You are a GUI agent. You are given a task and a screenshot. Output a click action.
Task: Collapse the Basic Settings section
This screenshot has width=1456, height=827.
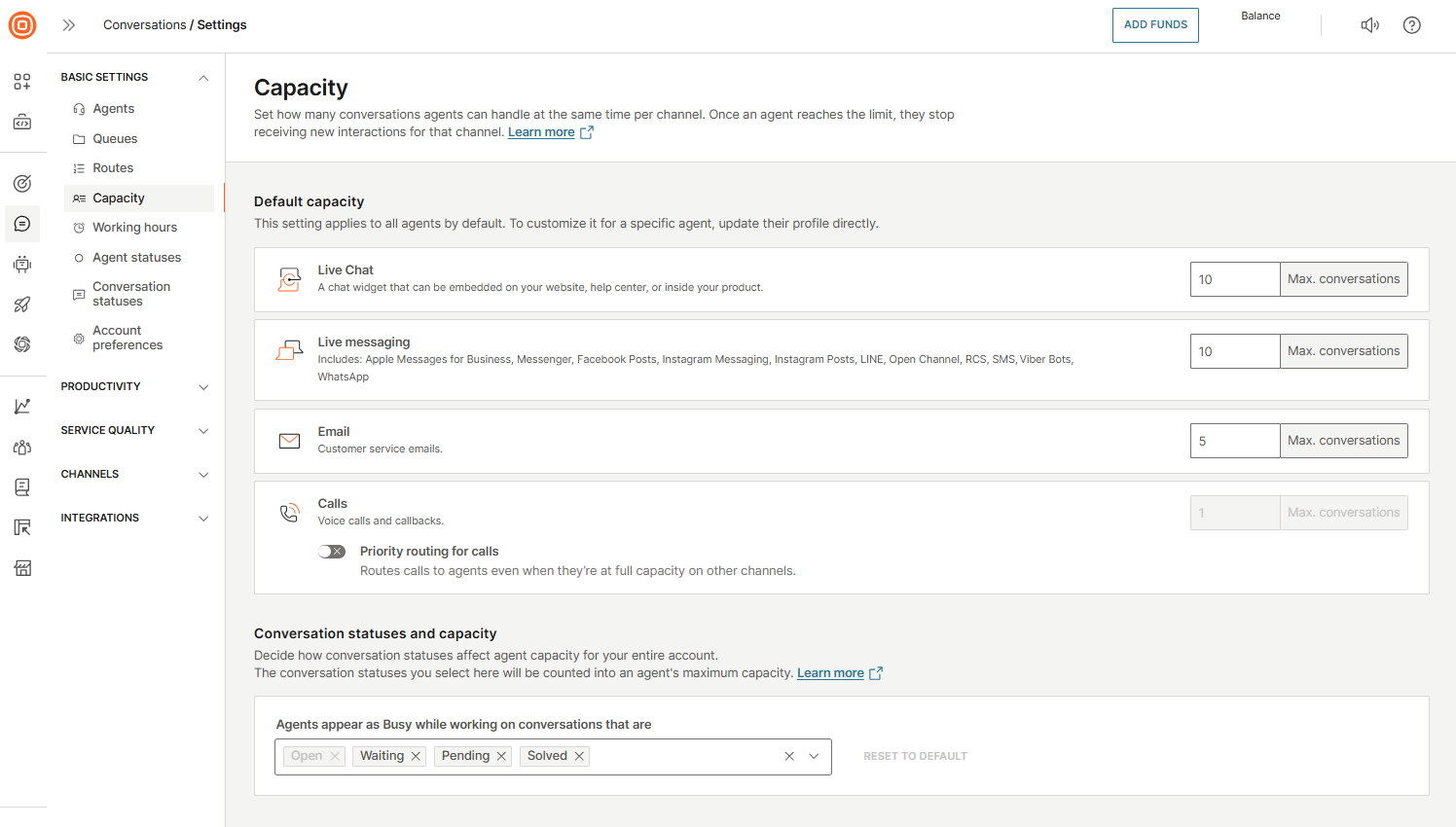(203, 78)
